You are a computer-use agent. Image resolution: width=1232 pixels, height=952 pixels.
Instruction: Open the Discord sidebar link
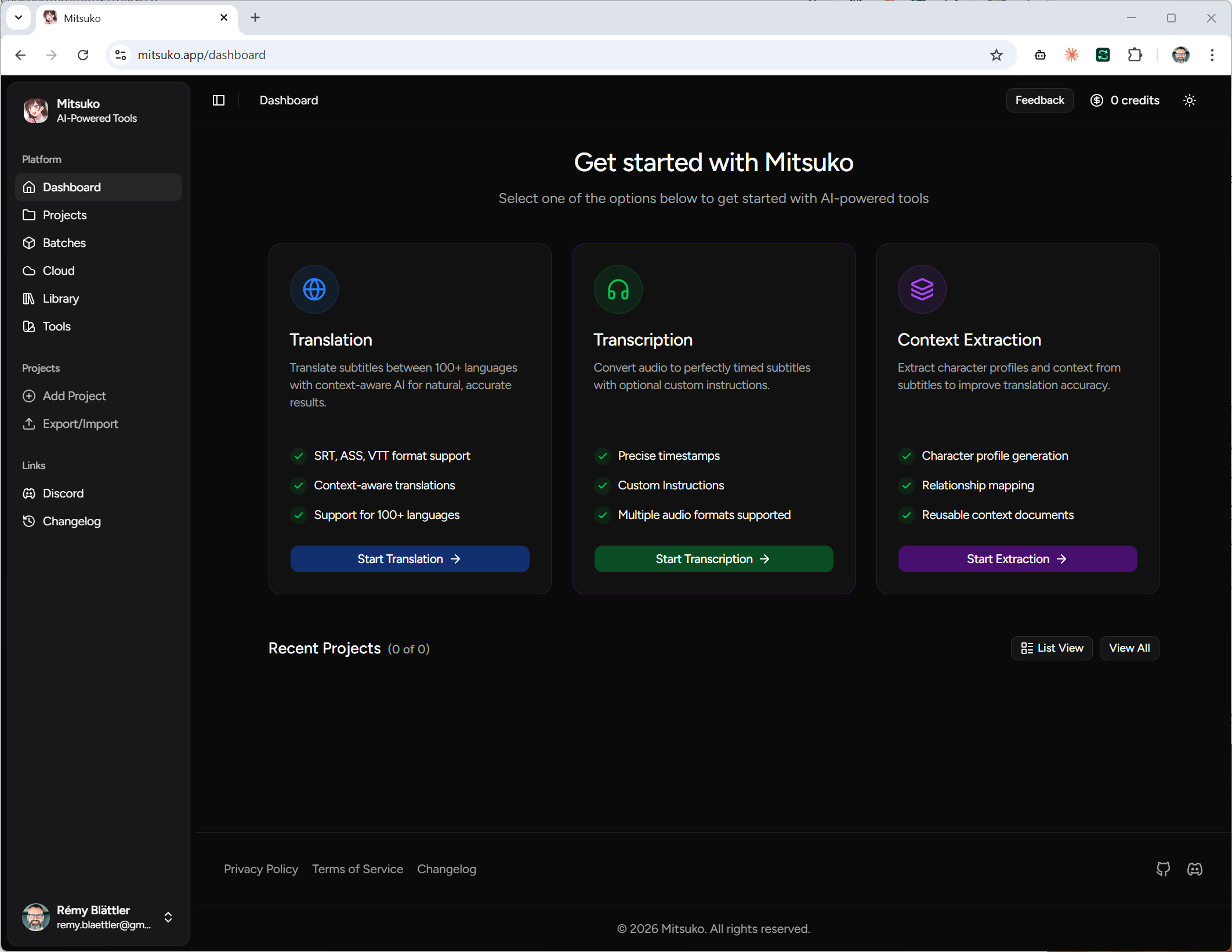99,493
